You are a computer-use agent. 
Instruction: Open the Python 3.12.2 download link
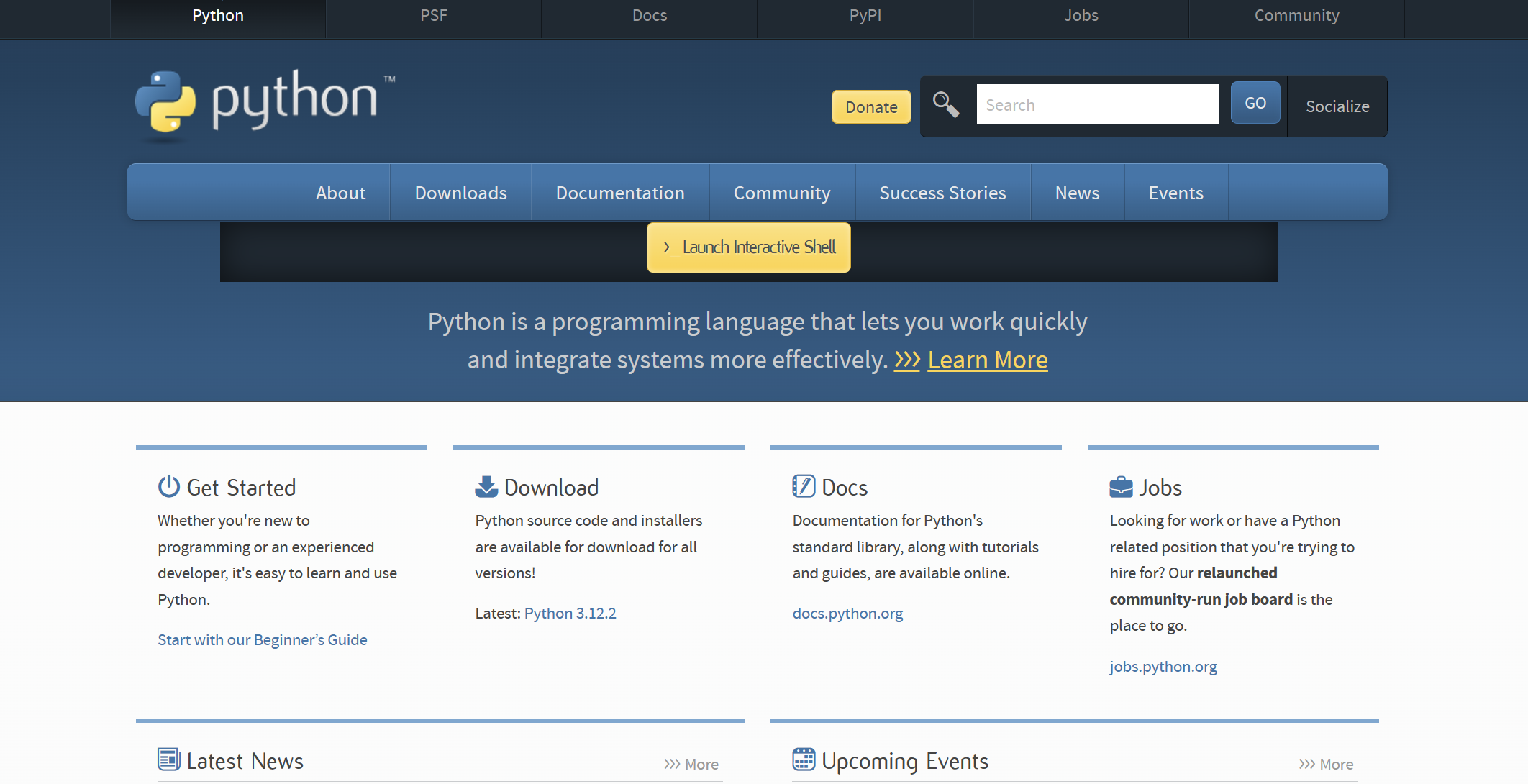click(x=570, y=614)
